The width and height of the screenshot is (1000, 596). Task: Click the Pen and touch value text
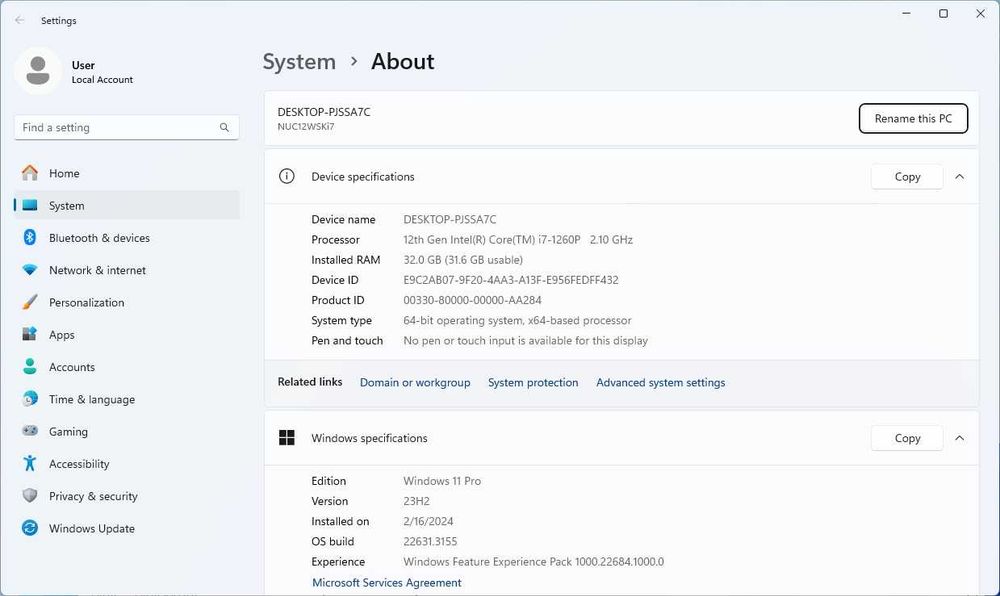click(x=526, y=340)
